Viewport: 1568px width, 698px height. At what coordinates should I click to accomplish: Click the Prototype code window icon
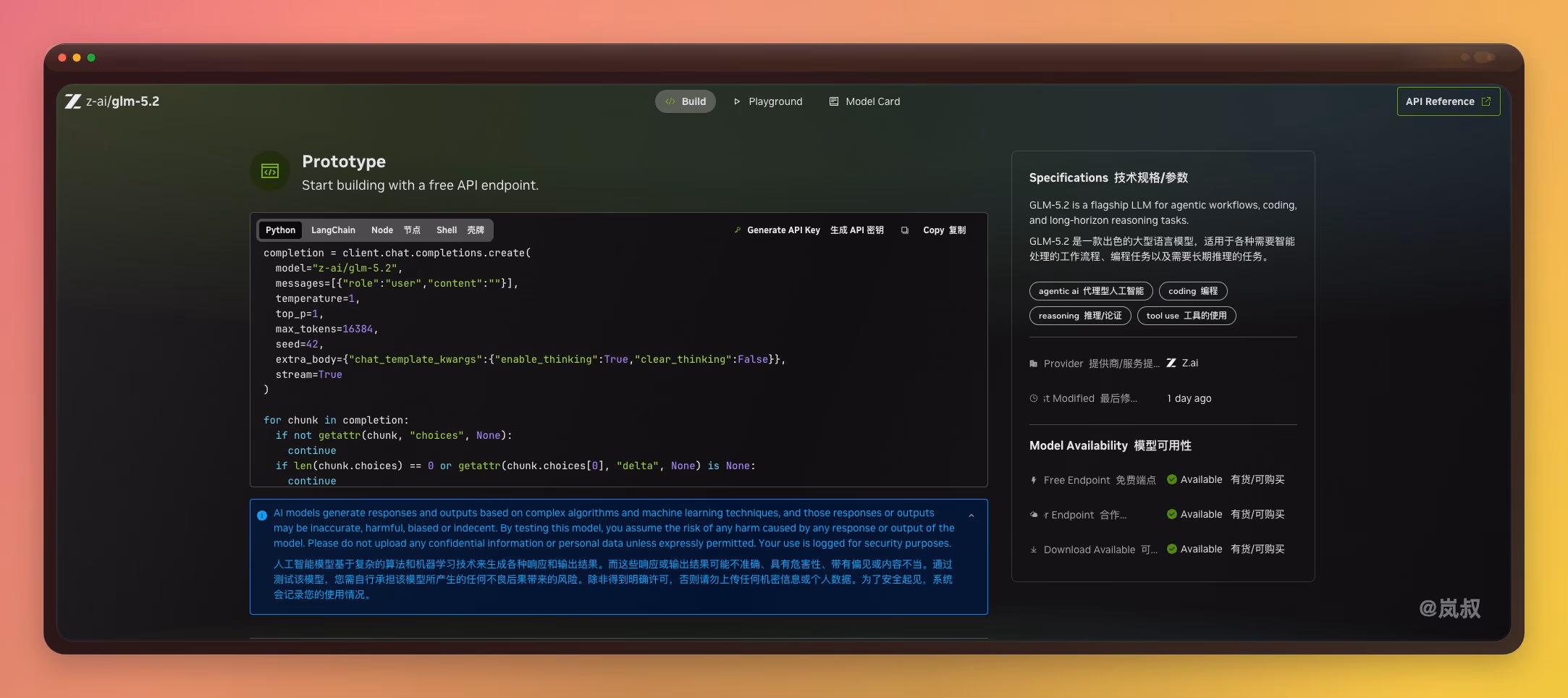coord(270,171)
